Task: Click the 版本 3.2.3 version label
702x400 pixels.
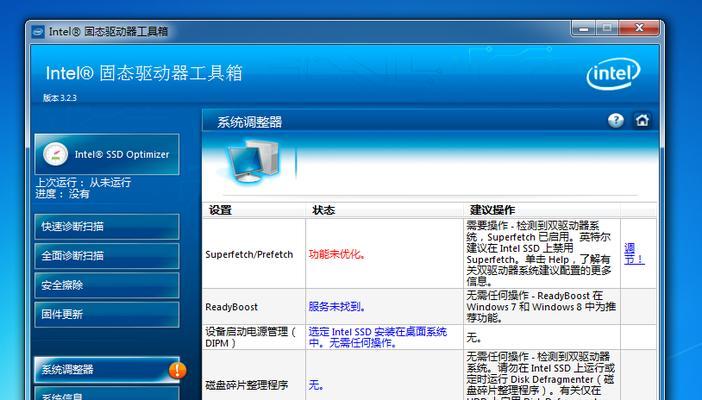Action: pos(60,98)
